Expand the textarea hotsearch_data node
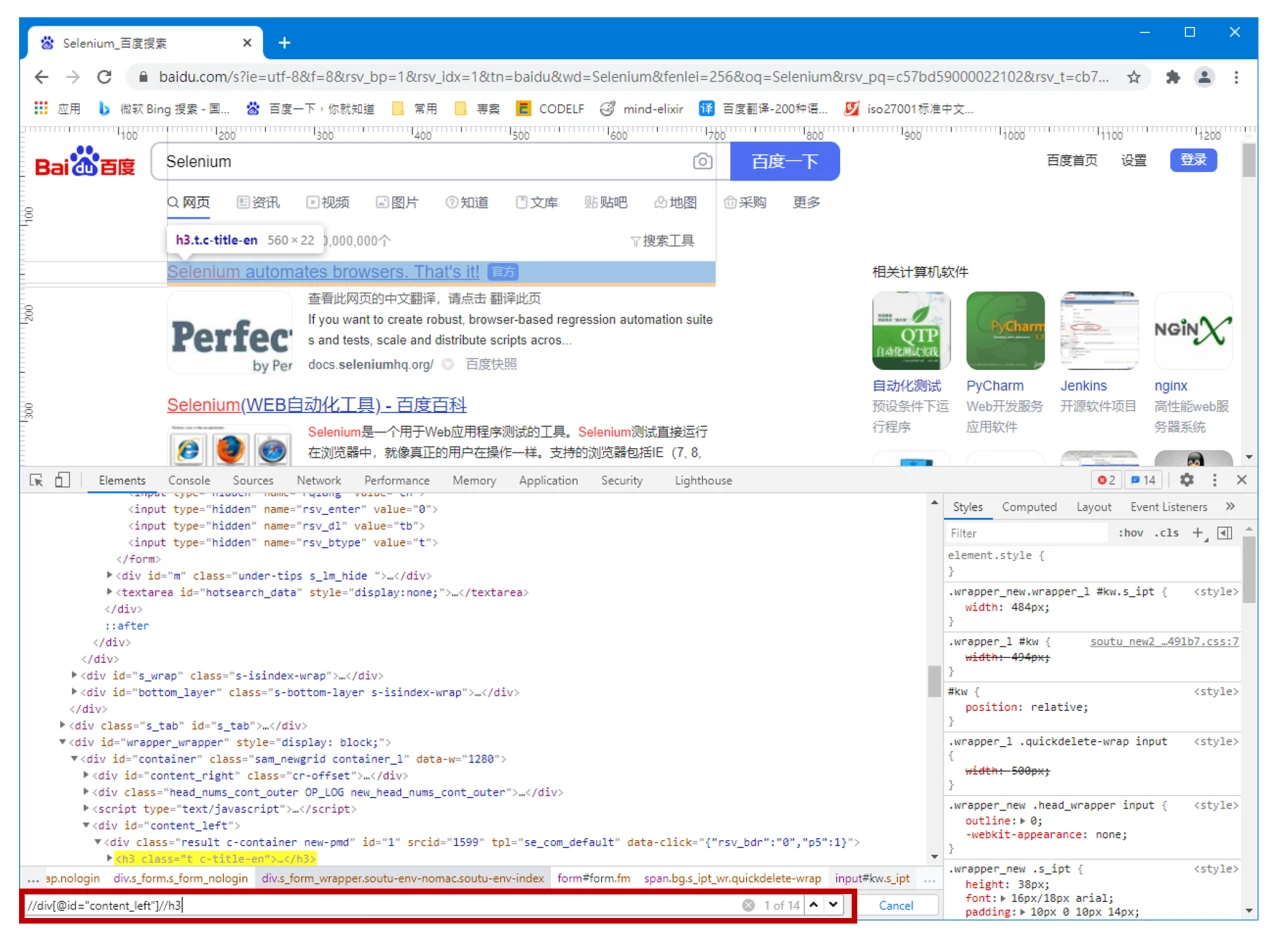 110,592
